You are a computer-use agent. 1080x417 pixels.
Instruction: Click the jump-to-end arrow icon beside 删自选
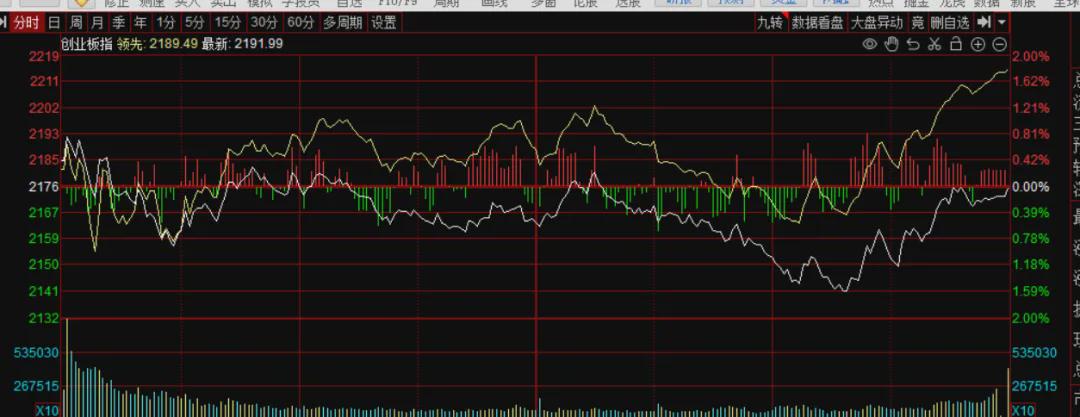pyautogui.click(x=984, y=23)
